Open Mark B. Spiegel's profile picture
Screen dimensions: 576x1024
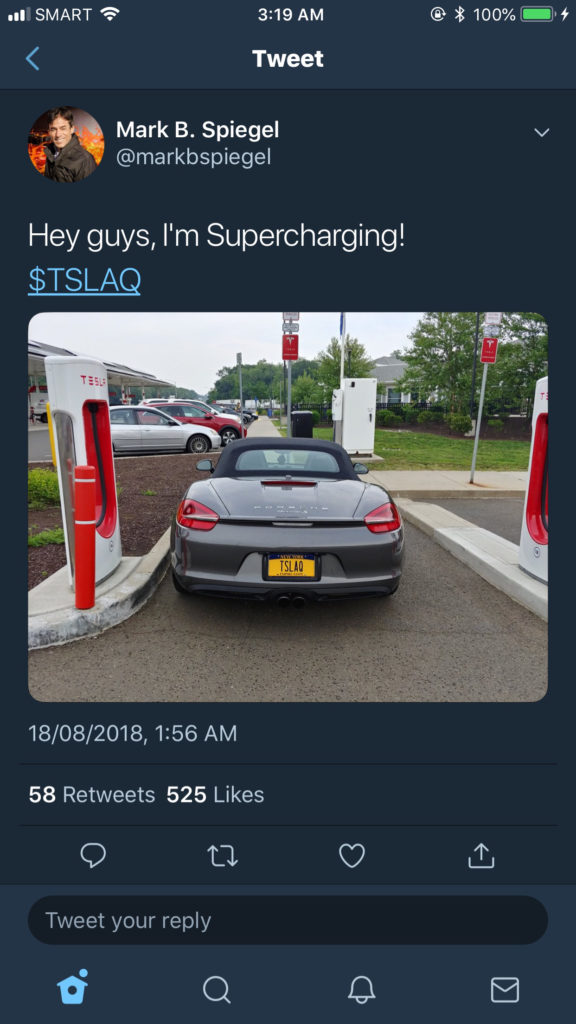[x=66, y=144]
